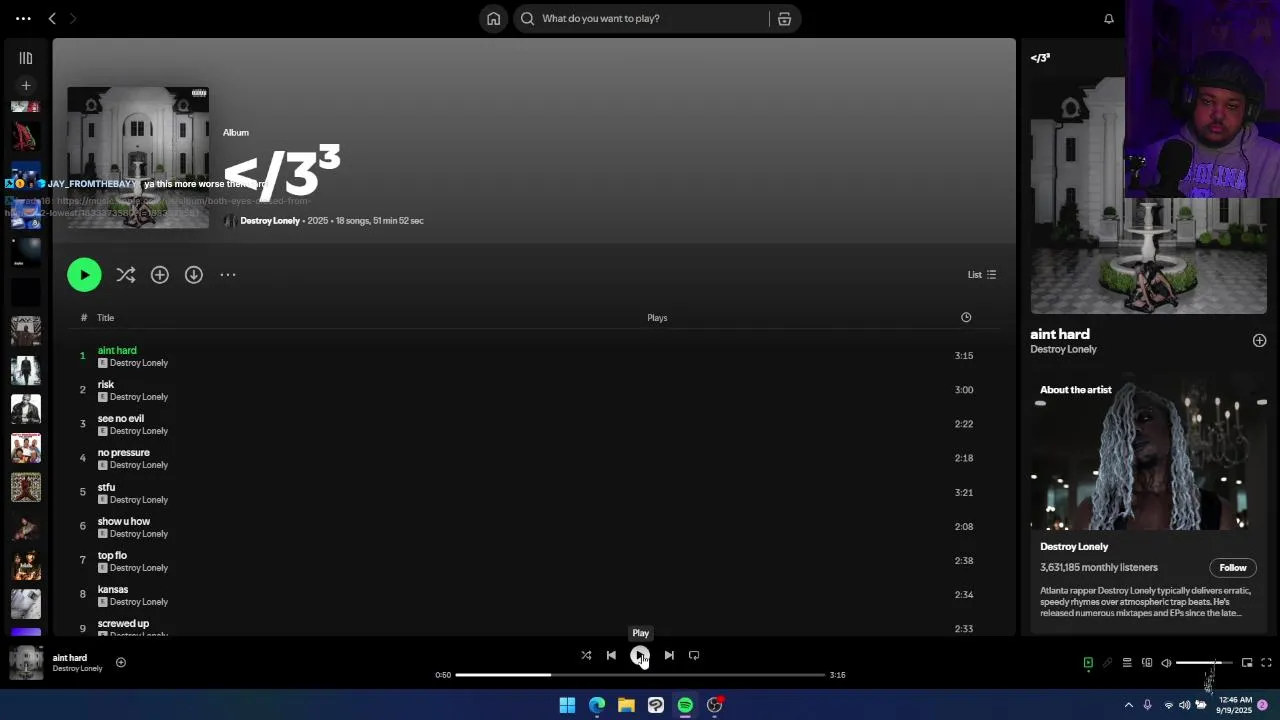Open Destroy Lonely link under album title
Viewport: 1280px width, 720px height.
270,221
